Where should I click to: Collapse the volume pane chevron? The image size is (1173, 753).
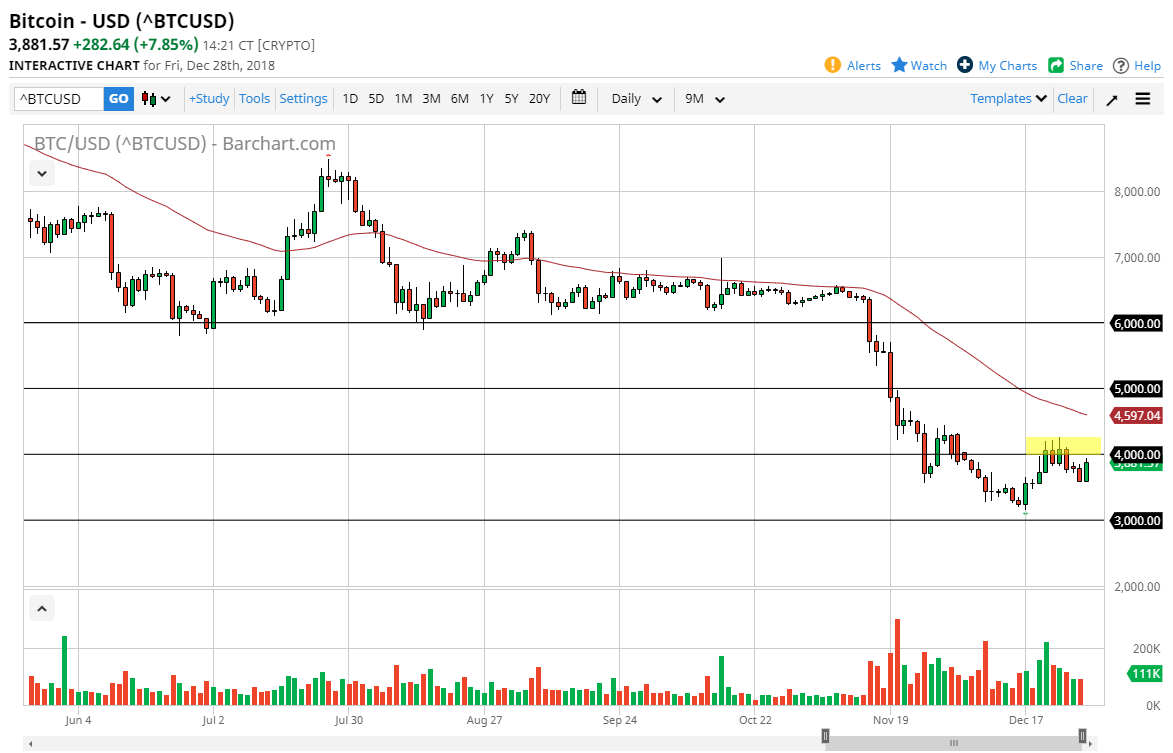point(41,607)
